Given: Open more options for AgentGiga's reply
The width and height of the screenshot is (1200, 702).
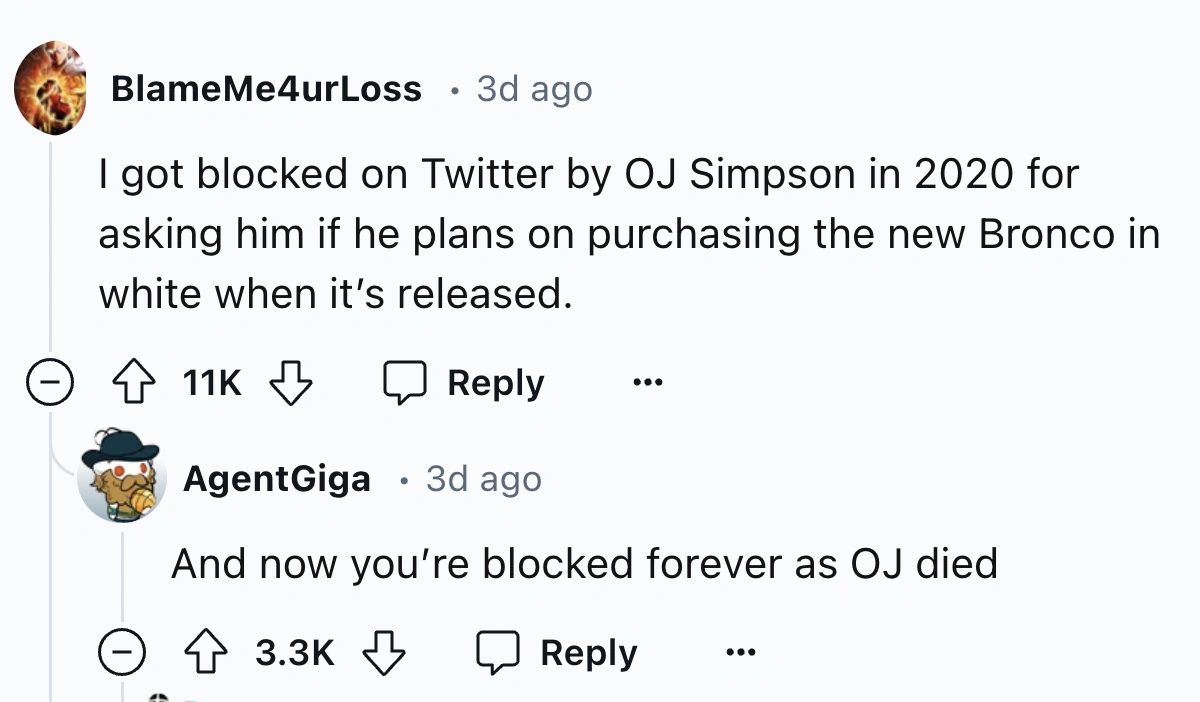Looking at the screenshot, I should pos(740,654).
